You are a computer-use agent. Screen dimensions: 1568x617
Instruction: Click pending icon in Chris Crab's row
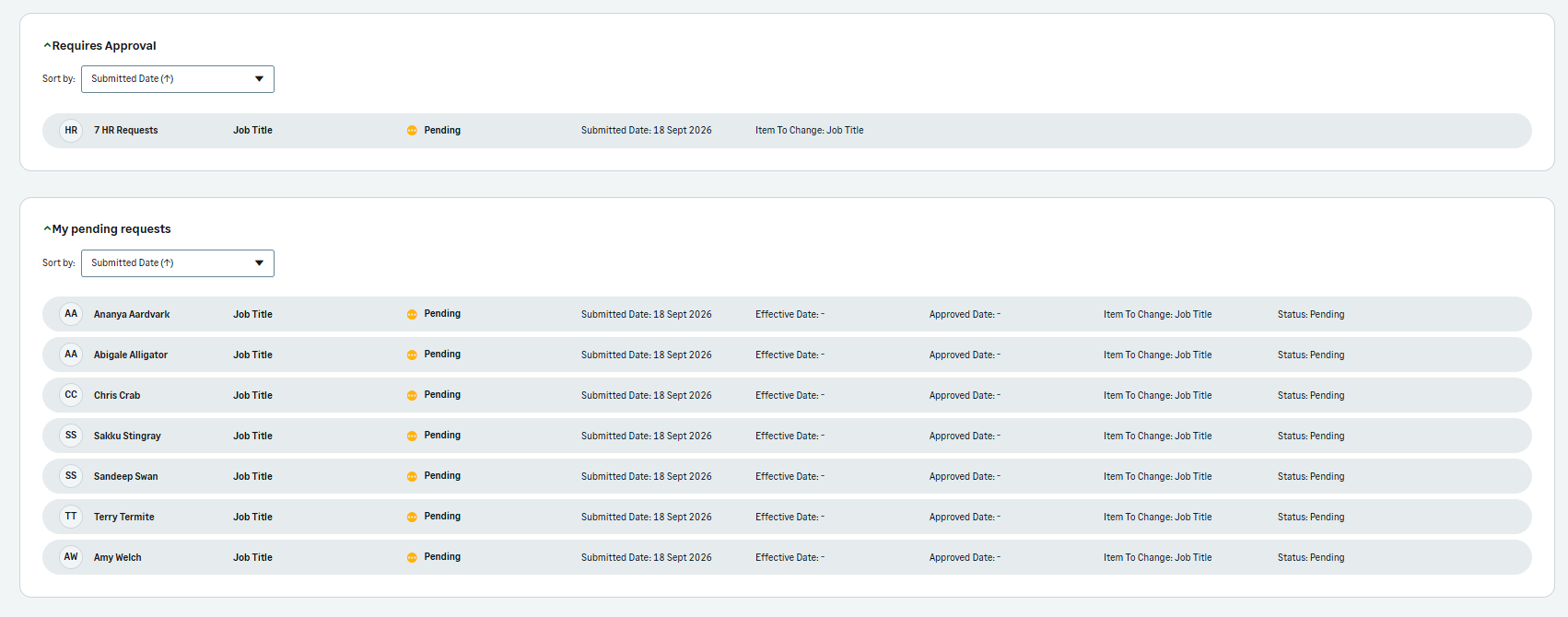[x=412, y=395]
